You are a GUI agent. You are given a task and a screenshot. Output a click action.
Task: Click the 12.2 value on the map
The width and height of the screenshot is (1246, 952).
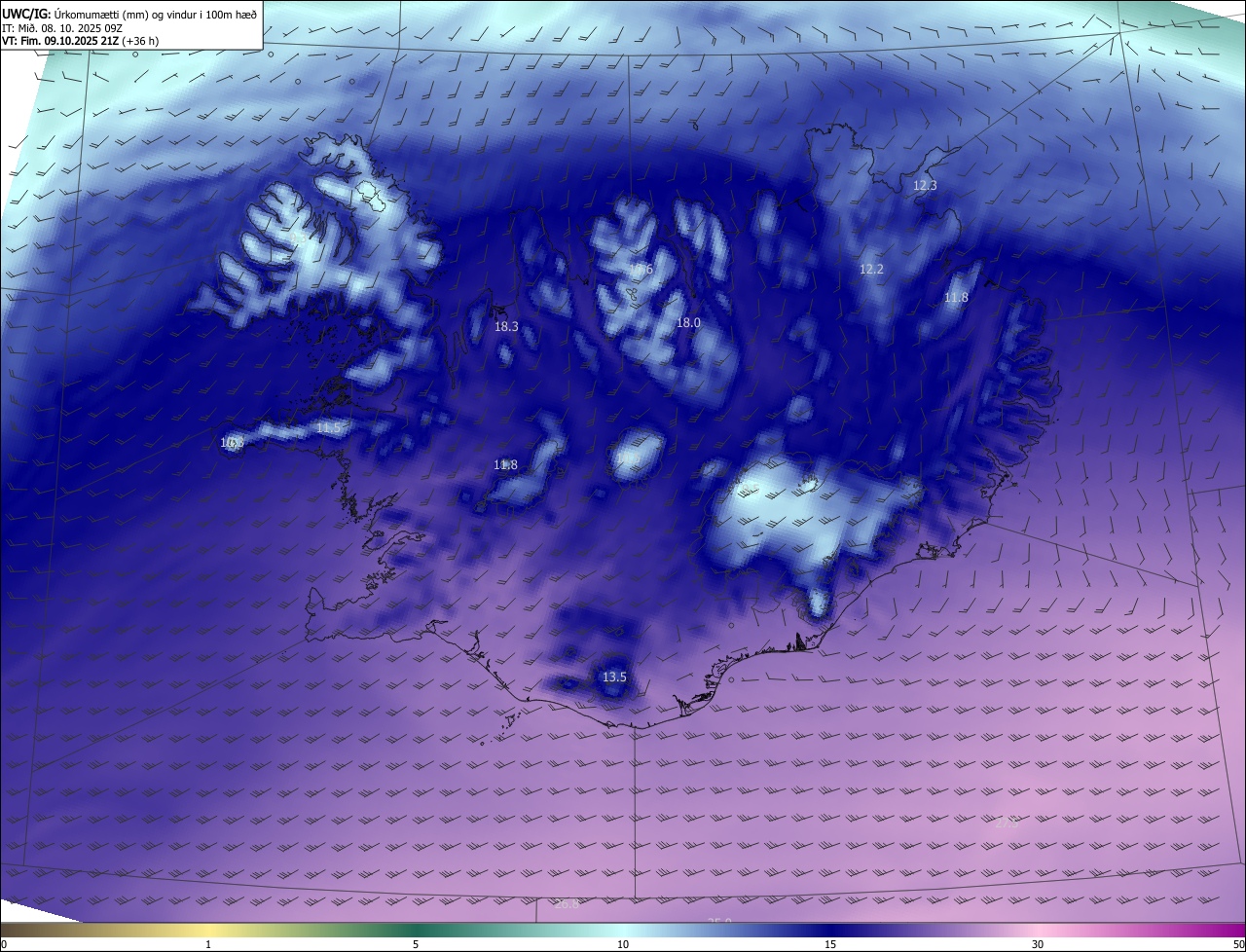pos(871,269)
